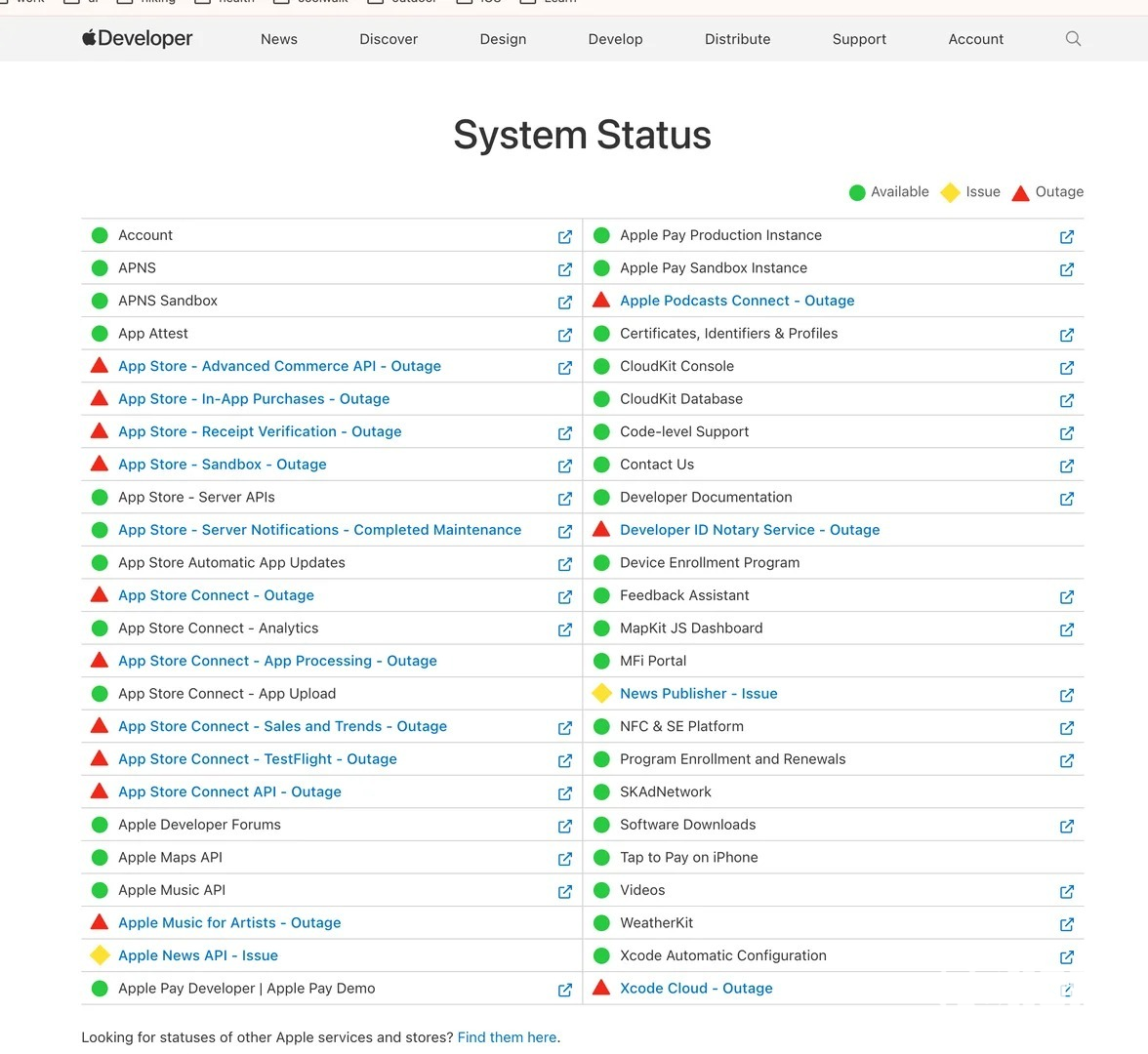The height and width of the screenshot is (1054, 1148).
Task: Click external link icon next to WeatherKit
Action: 1066,924
